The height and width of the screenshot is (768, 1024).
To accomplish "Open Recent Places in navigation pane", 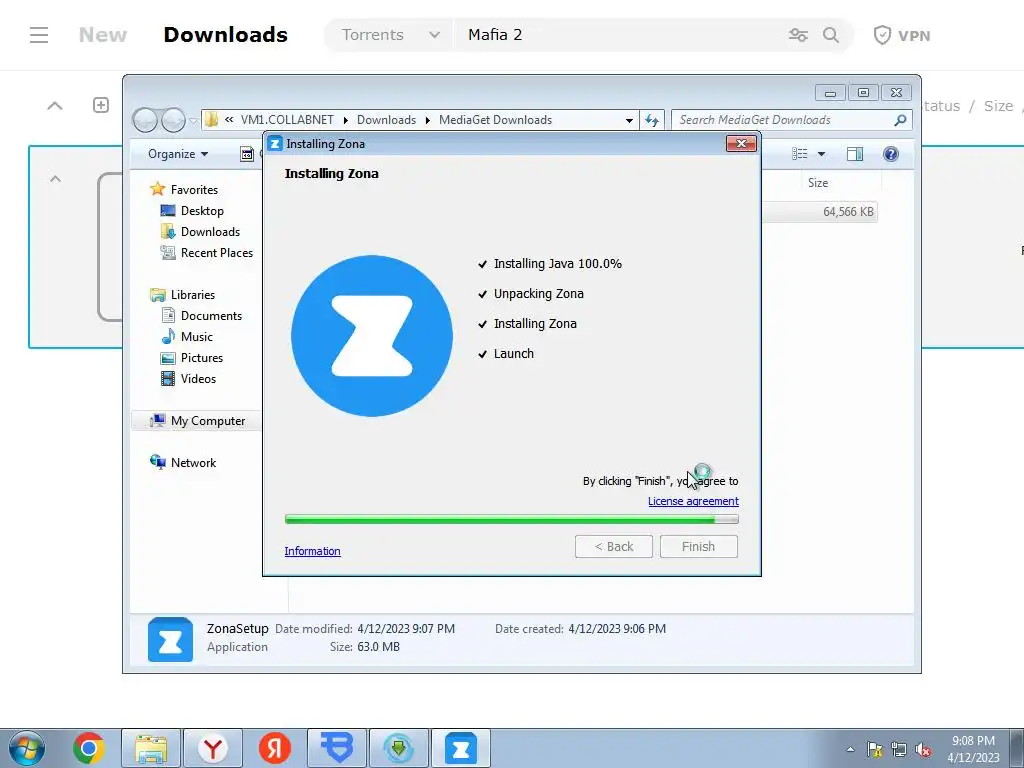I will click(216, 253).
